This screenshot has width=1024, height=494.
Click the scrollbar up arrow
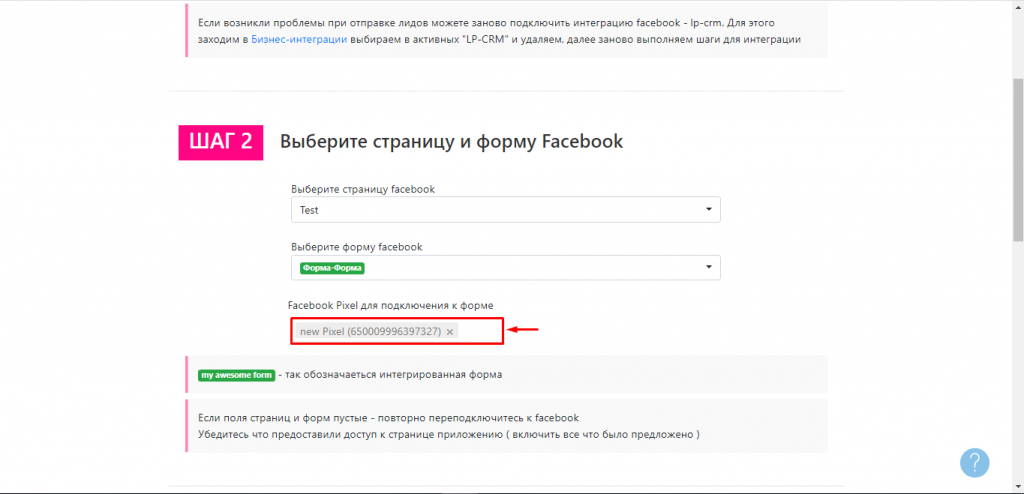[x=1016, y=7]
